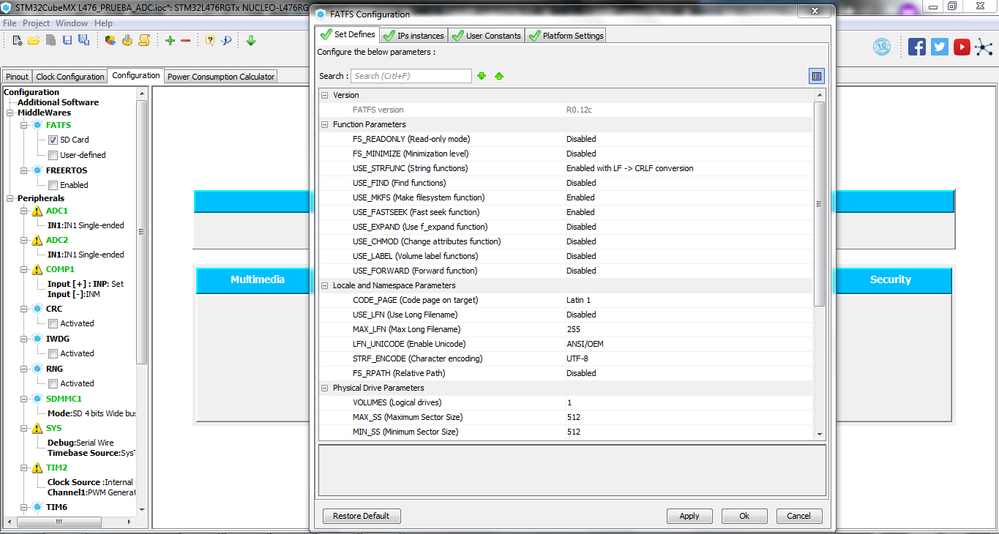This screenshot has height=534, width=999.
Task: Click the New Project toolbar icon
Action: point(17,40)
